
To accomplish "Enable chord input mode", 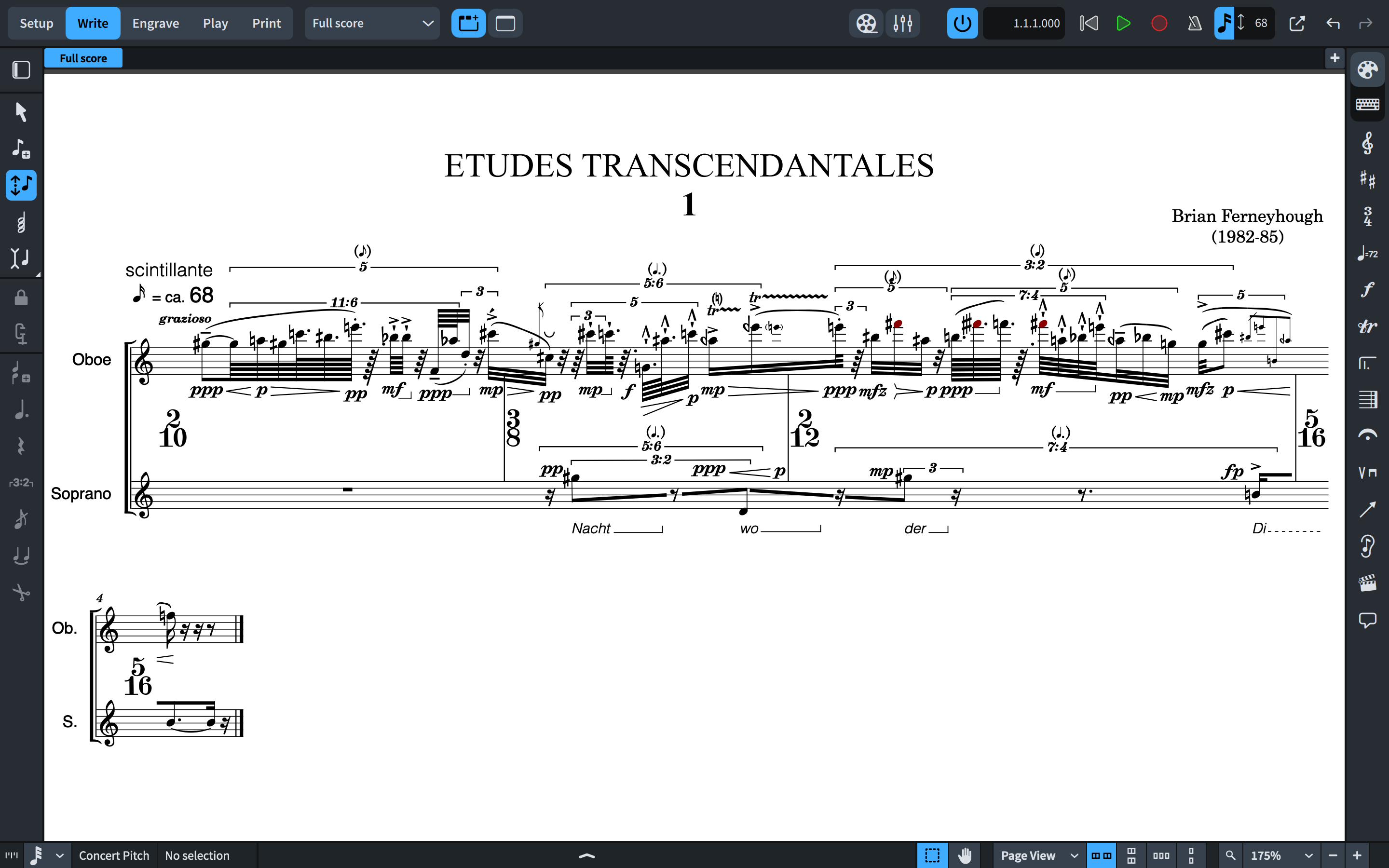I will pos(21,222).
